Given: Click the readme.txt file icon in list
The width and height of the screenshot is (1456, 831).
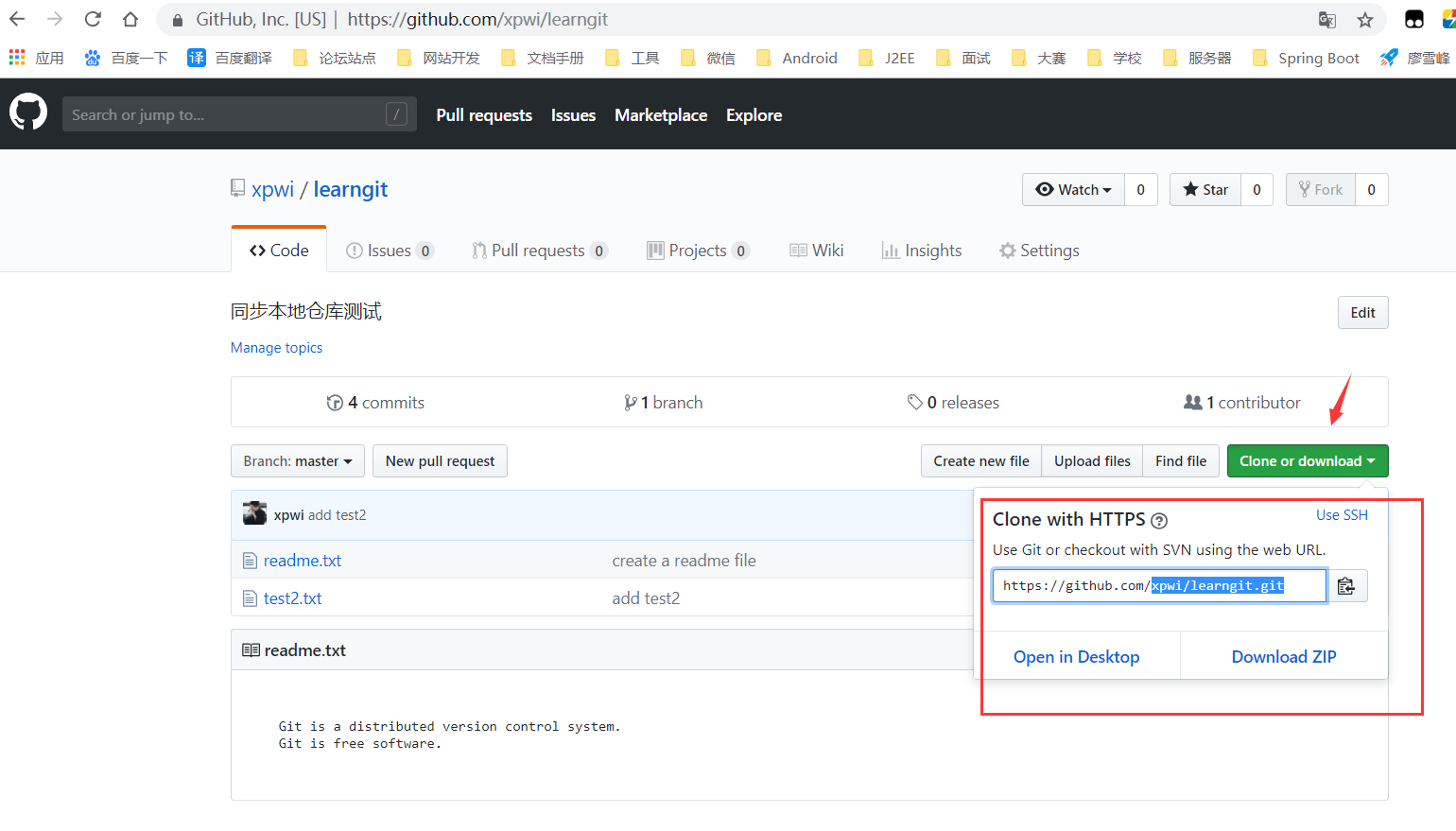Looking at the screenshot, I should [250, 561].
